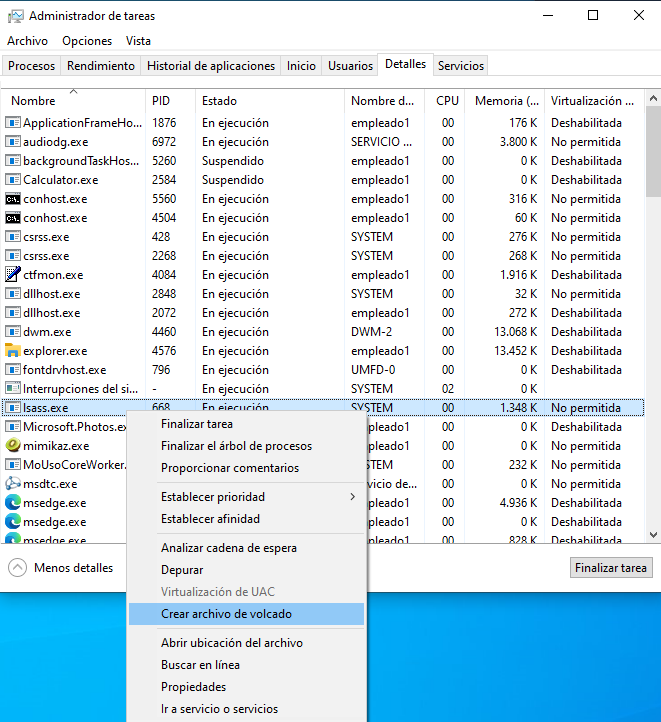This screenshot has height=722, width=661.
Task: Switch to the Usuarios tab
Action: [x=350, y=66]
